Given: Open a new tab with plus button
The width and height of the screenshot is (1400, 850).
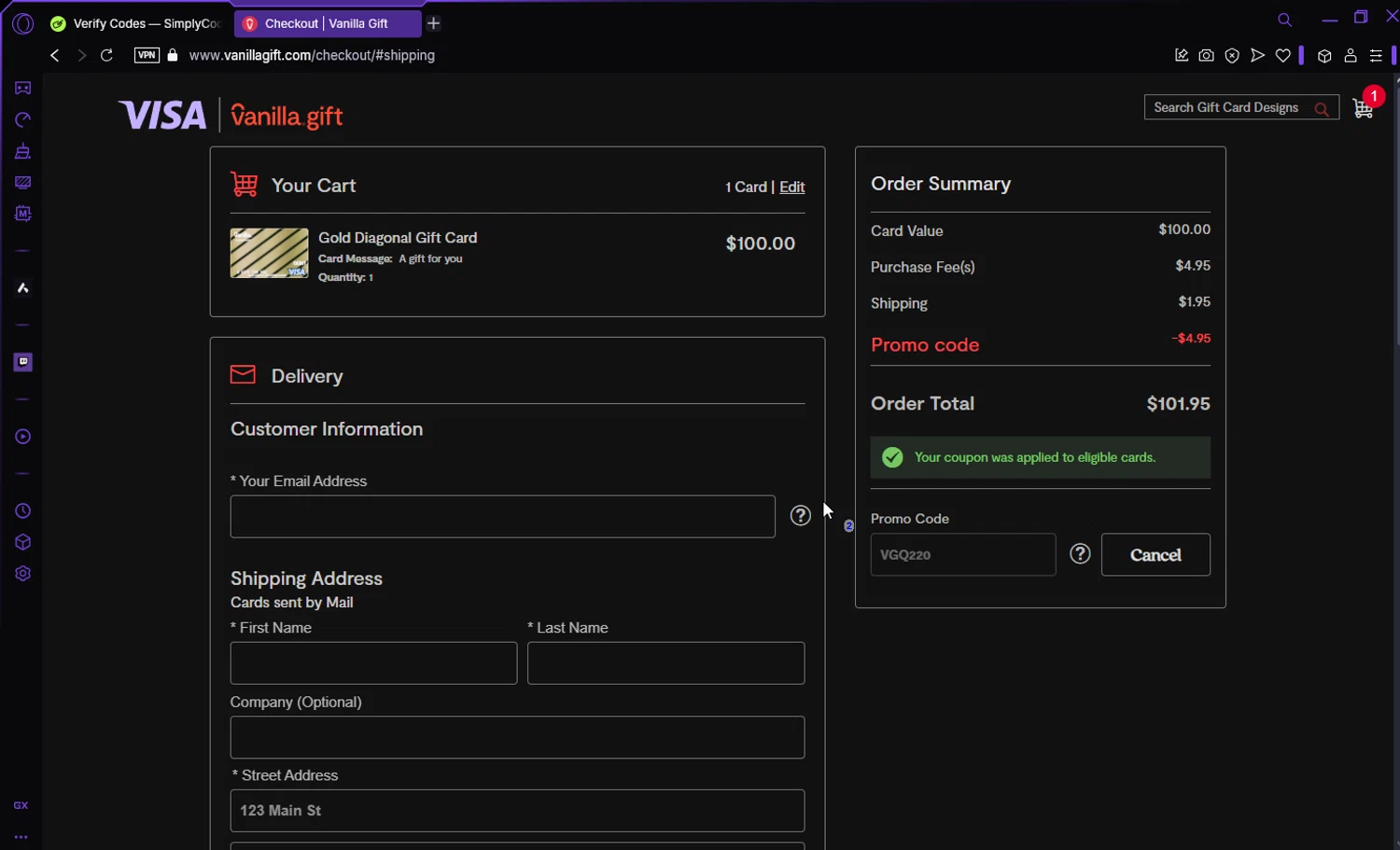Looking at the screenshot, I should 433,23.
